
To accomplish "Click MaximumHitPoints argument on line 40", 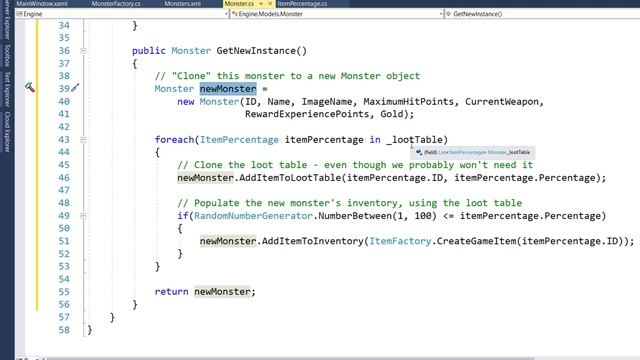I will click(x=409, y=102).
